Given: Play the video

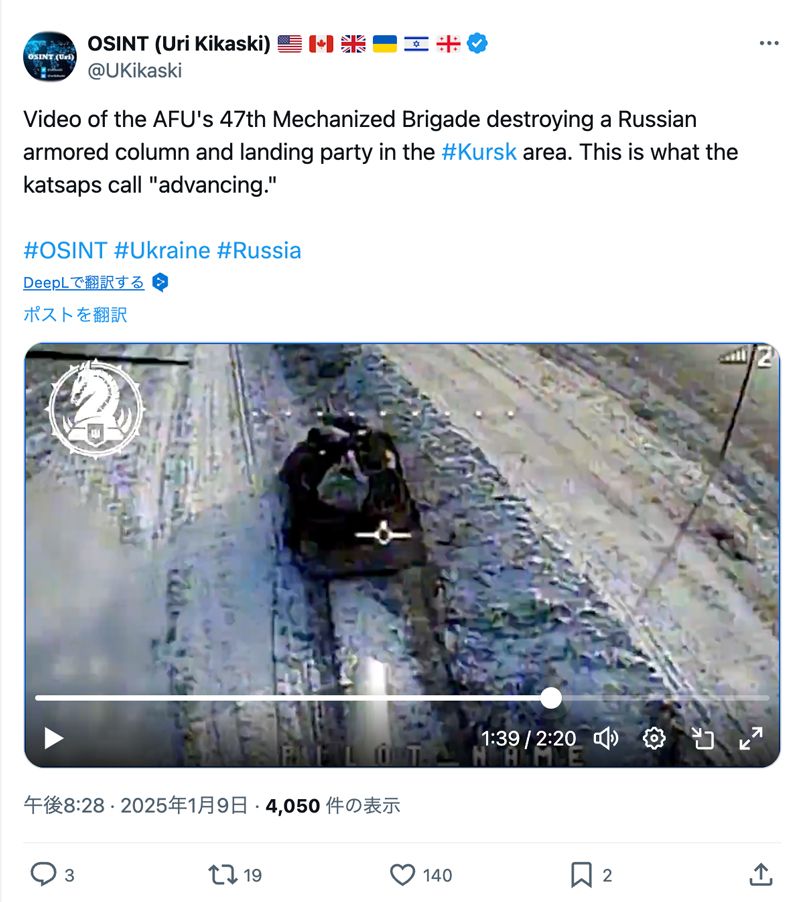Looking at the screenshot, I should [53, 738].
